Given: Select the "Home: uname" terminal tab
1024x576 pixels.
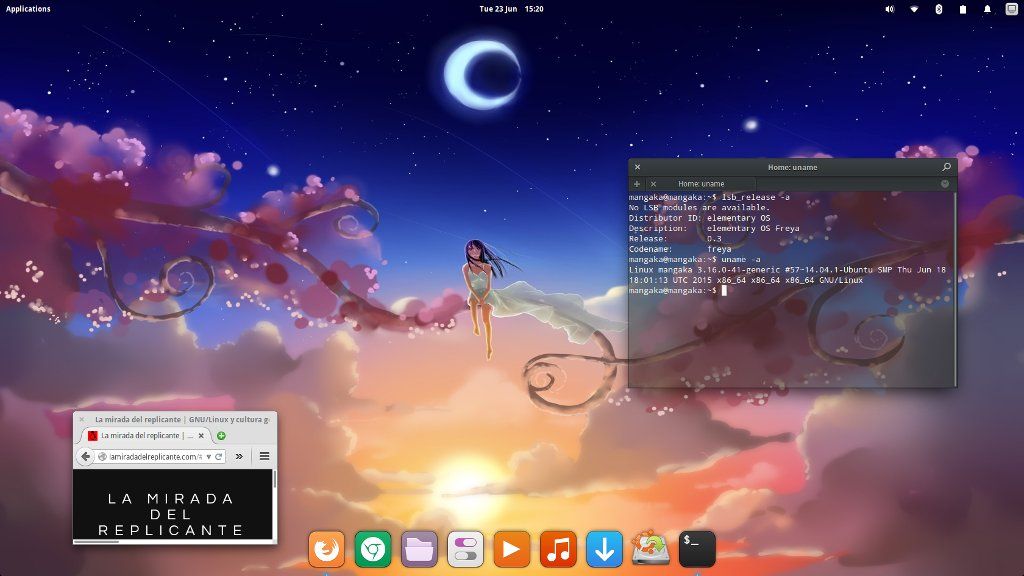Looking at the screenshot, I should click(700, 183).
